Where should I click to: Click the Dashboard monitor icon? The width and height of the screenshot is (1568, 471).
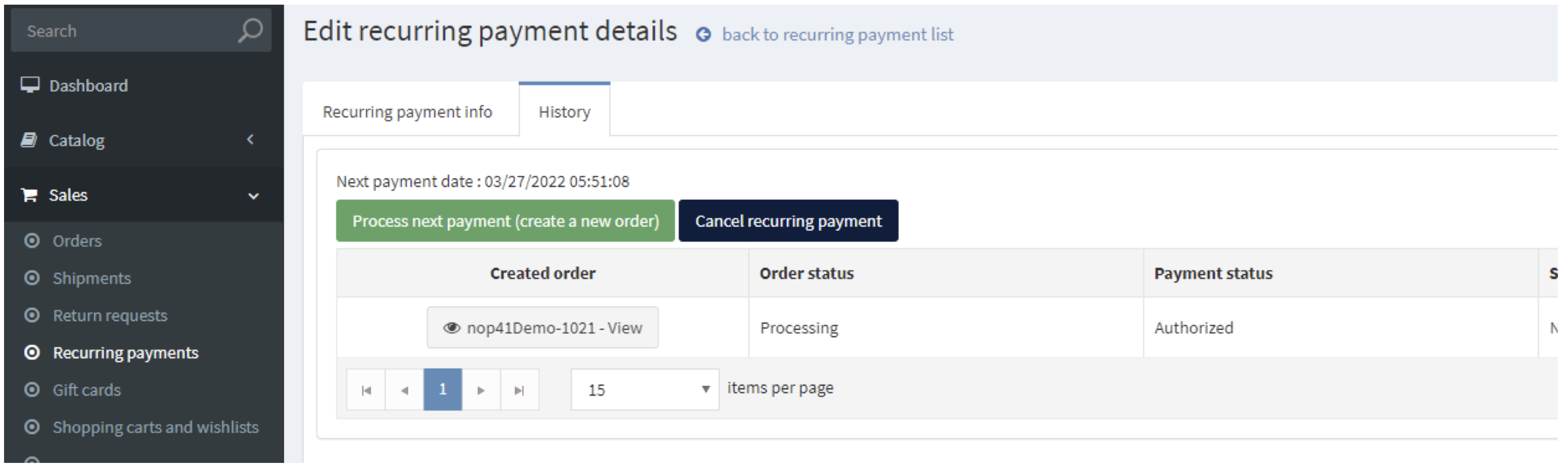[x=30, y=85]
